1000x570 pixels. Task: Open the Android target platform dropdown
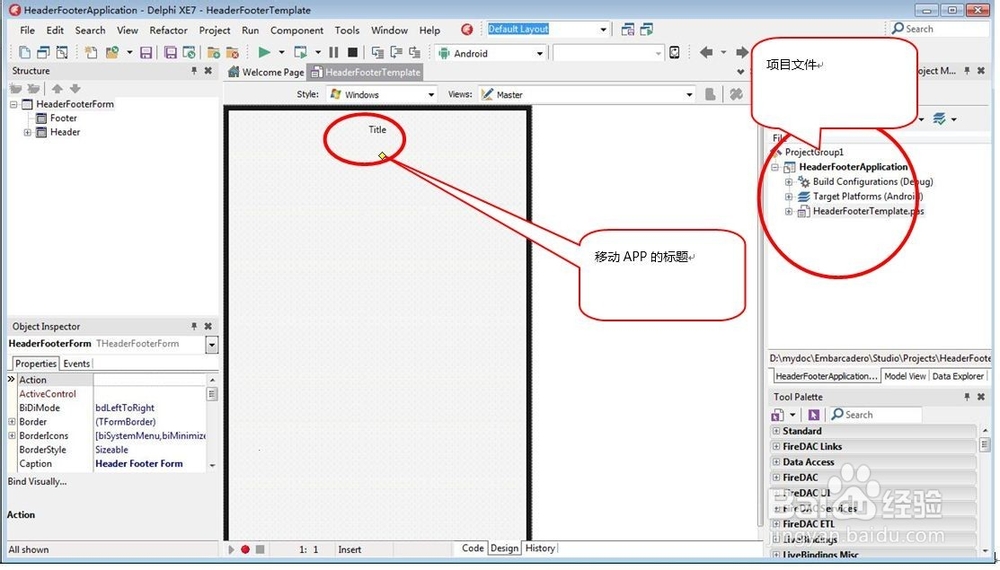tap(540, 54)
